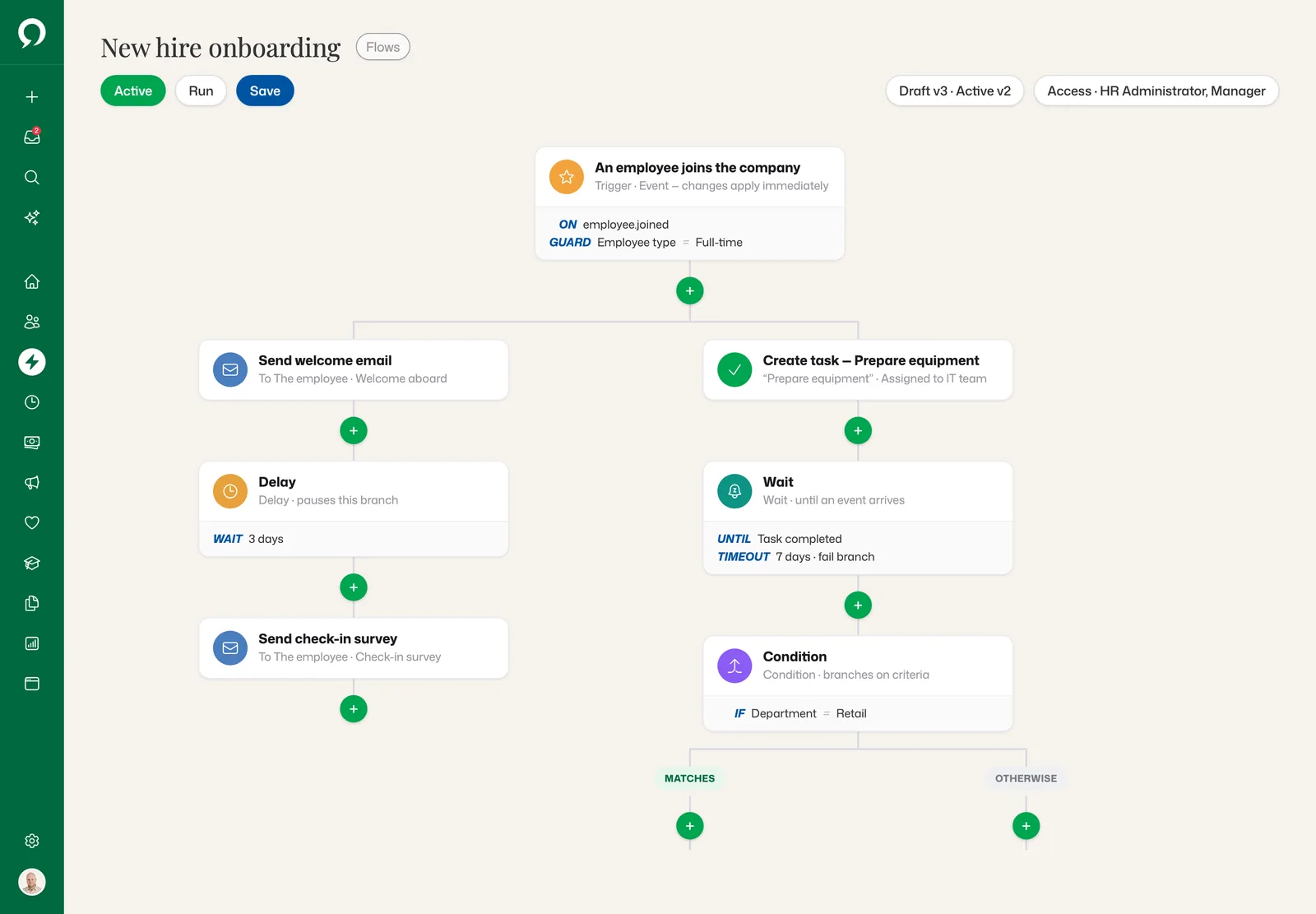The height and width of the screenshot is (914, 1316).
Task: Select the Send welcome email node
Action: click(354, 369)
